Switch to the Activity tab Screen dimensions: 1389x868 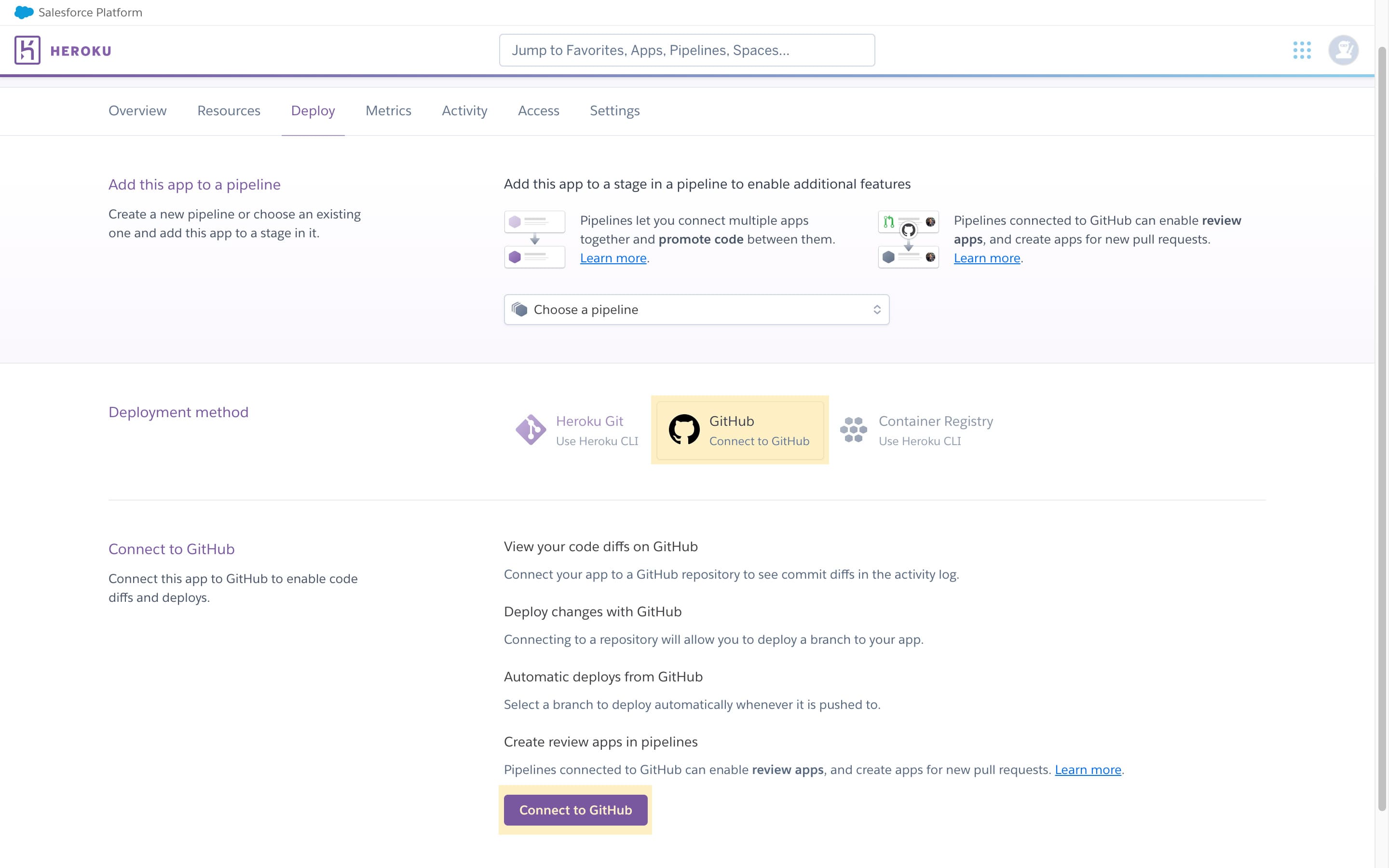pyautogui.click(x=464, y=111)
